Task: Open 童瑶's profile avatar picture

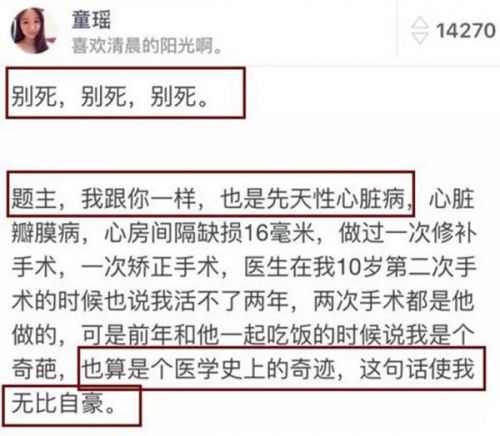Action: [33, 31]
